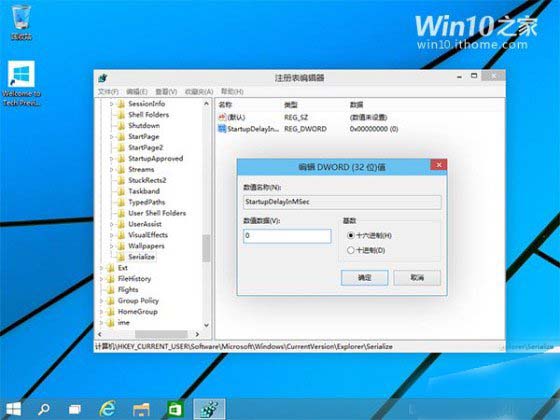The image size is (560, 420).
Task: Expand the Ext tree node
Action: pyautogui.click(x=101, y=268)
